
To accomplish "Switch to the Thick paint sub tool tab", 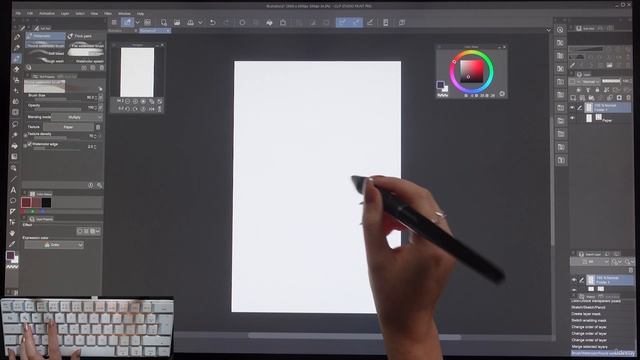I will (x=85, y=36).
